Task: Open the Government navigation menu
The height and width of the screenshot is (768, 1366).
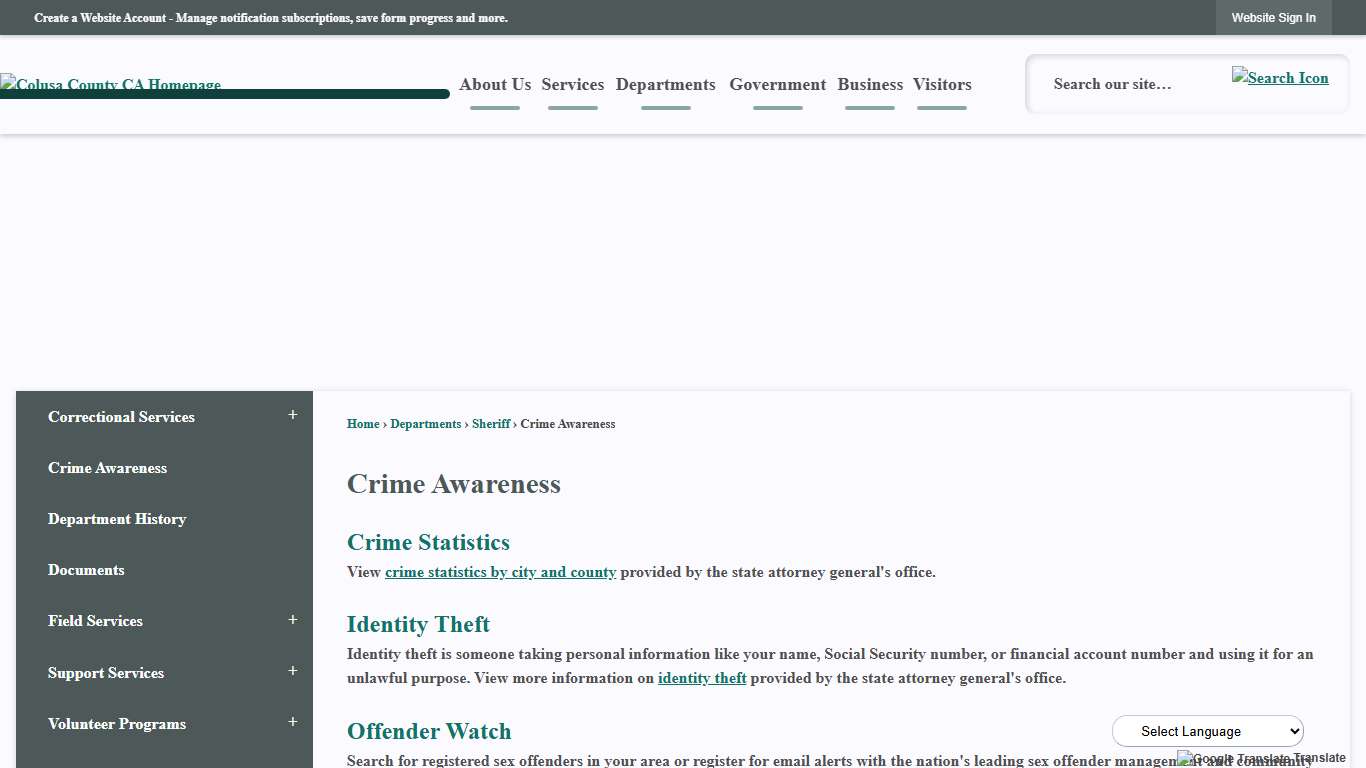Action: 777,85
